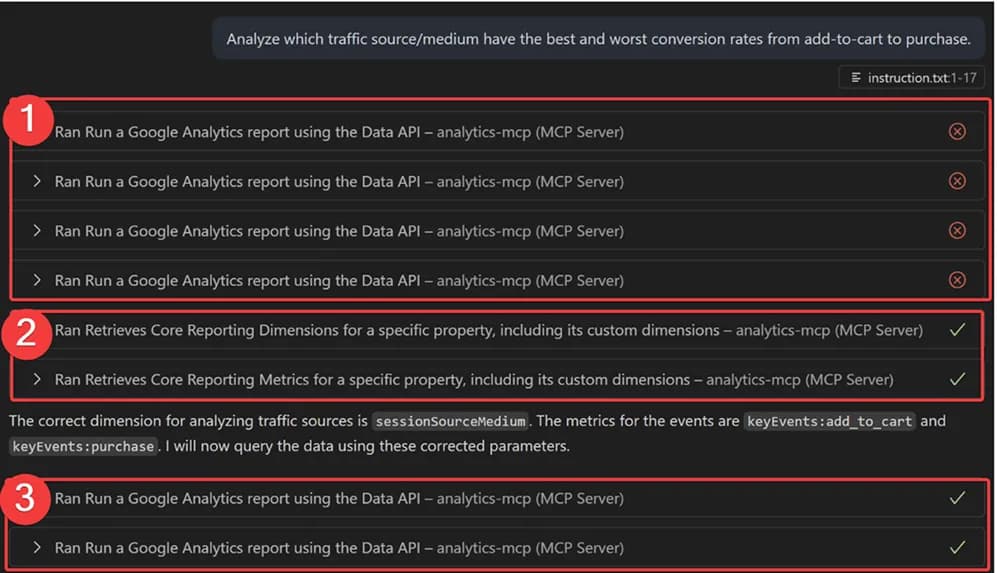The height and width of the screenshot is (573, 998).
Task: Click 'I will now query the data' sentence
Action: click(368, 446)
